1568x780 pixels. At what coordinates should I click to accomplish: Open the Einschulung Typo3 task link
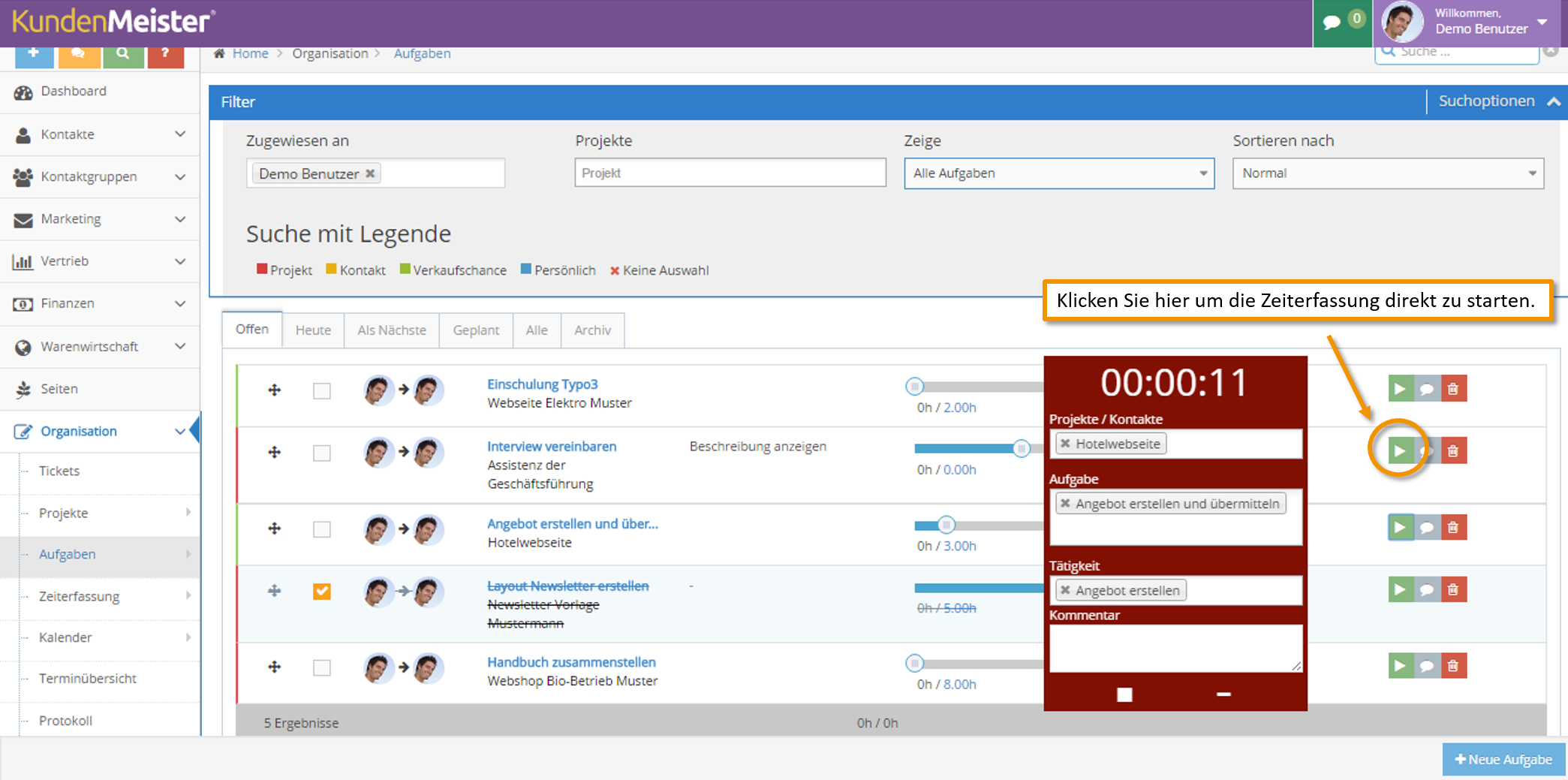[543, 384]
